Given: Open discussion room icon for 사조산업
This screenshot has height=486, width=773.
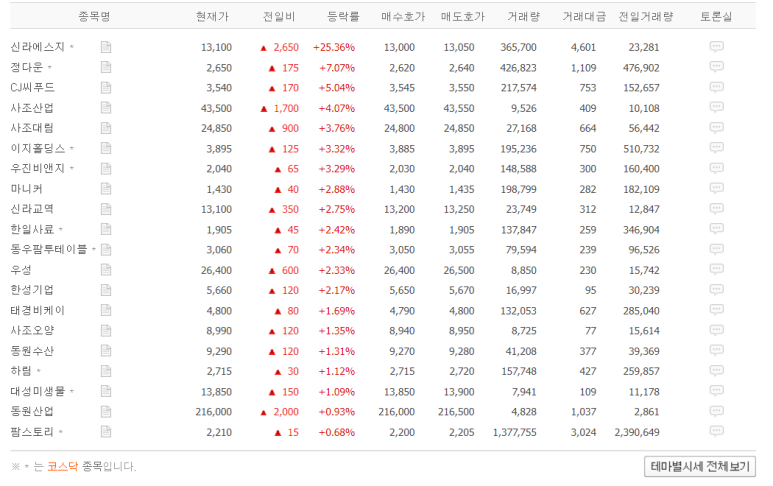Looking at the screenshot, I should (716, 107).
